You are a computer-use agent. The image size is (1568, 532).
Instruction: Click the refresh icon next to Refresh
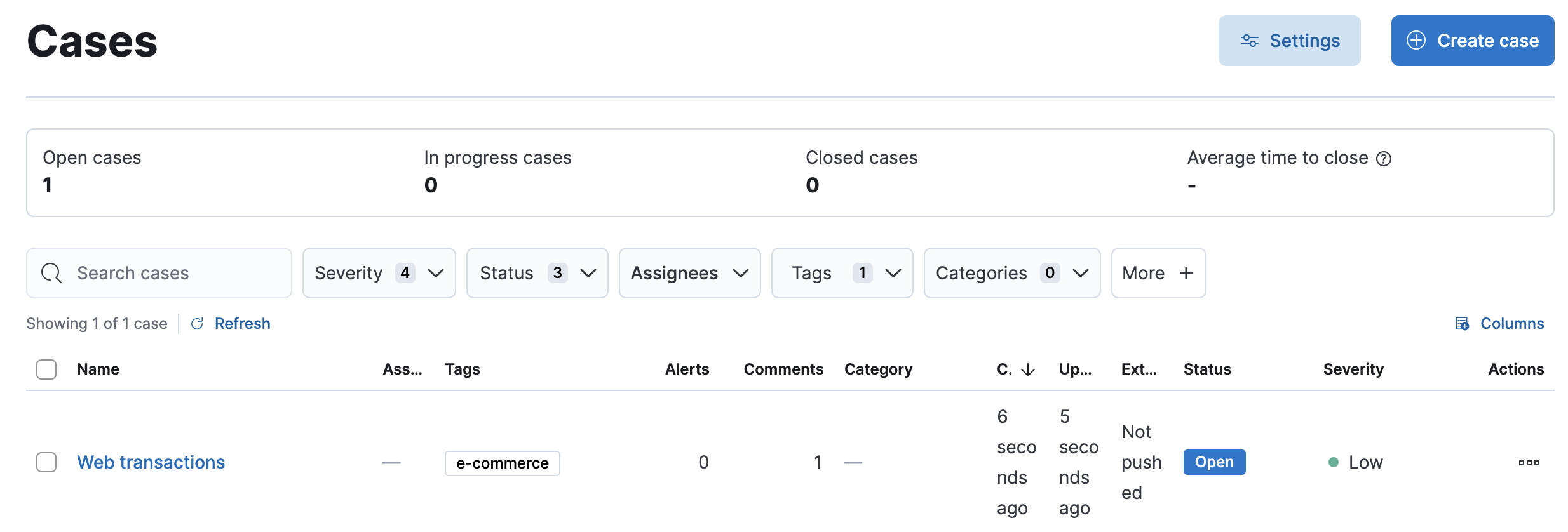point(197,324)
